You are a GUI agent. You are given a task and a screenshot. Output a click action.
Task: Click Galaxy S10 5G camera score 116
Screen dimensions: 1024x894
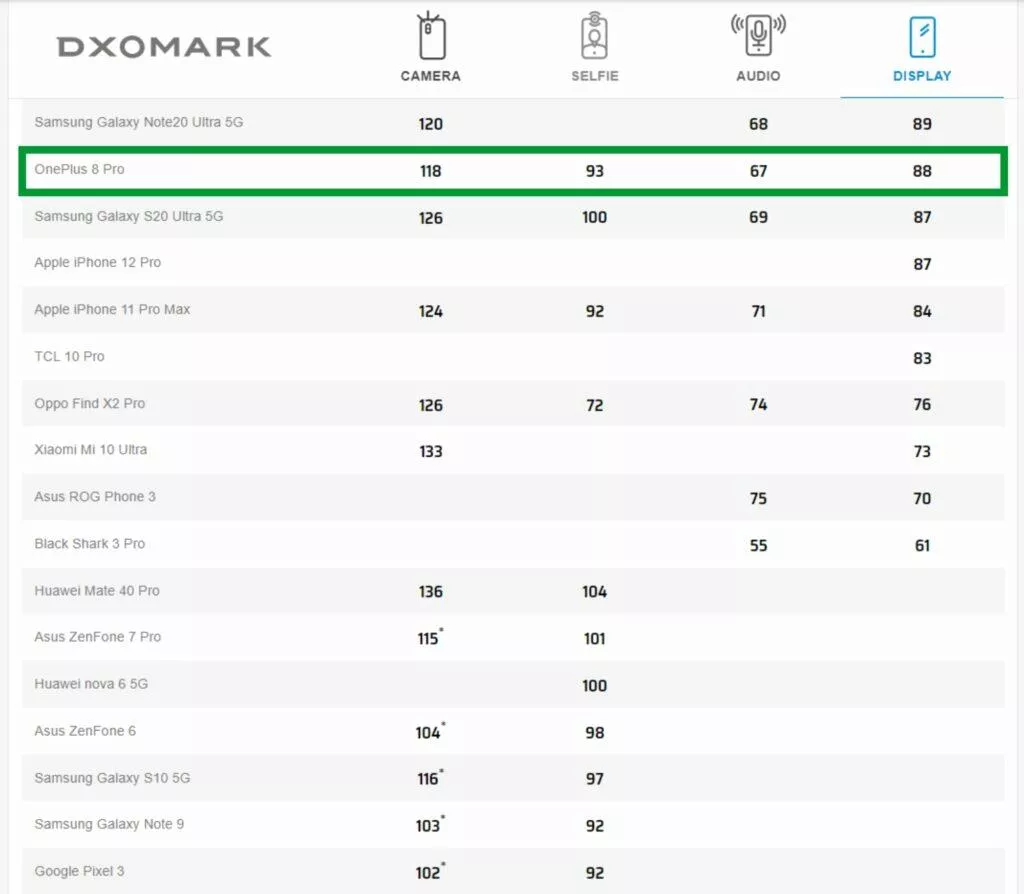click(430, 778)
